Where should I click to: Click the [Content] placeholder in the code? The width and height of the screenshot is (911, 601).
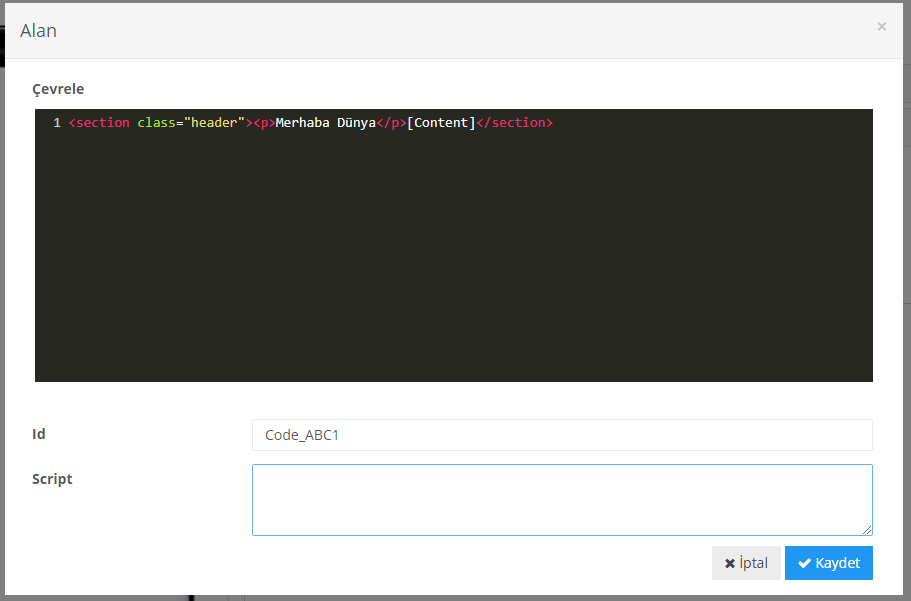[x=441, y=123]
